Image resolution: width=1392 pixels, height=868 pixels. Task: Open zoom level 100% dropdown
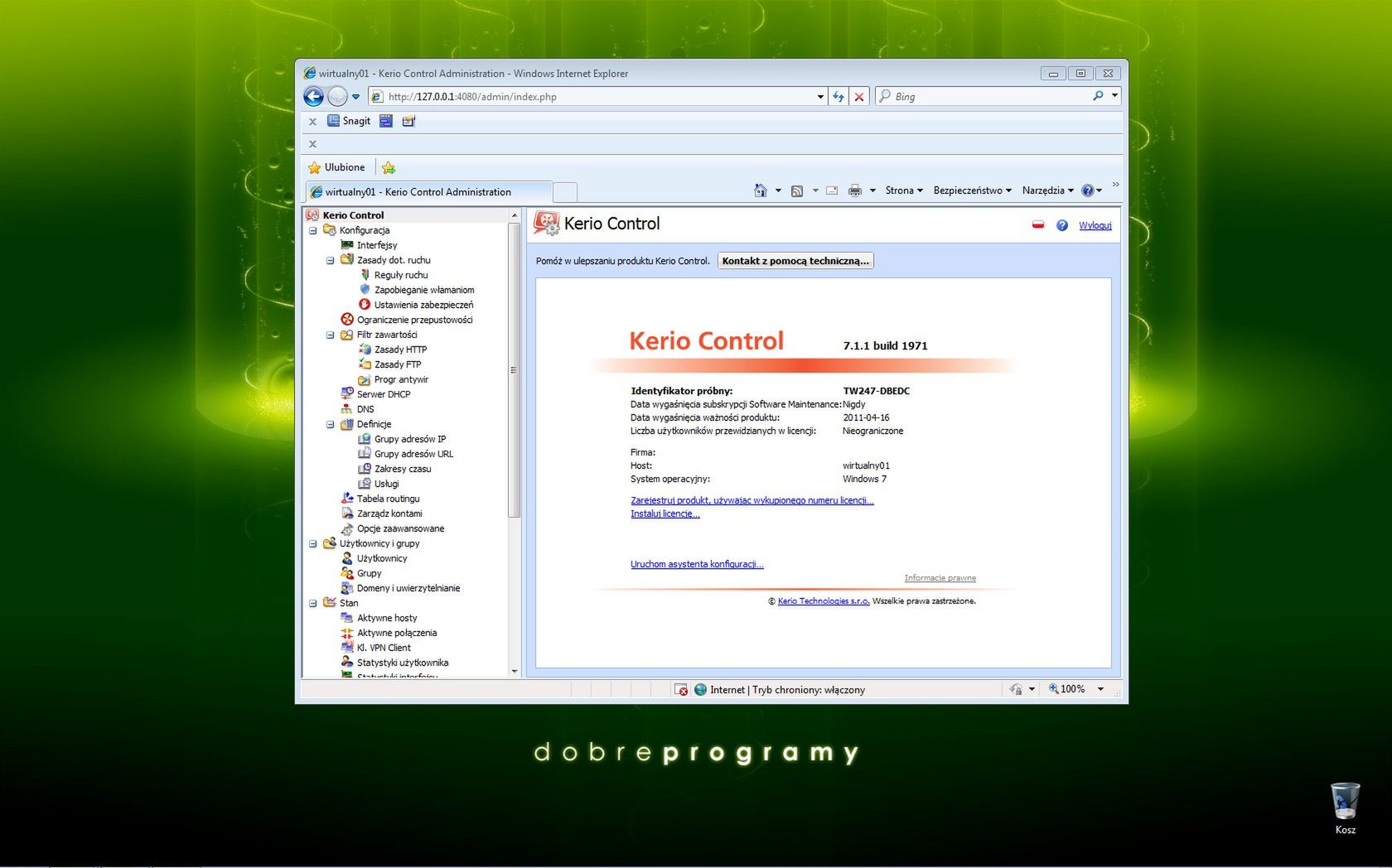1101,689
